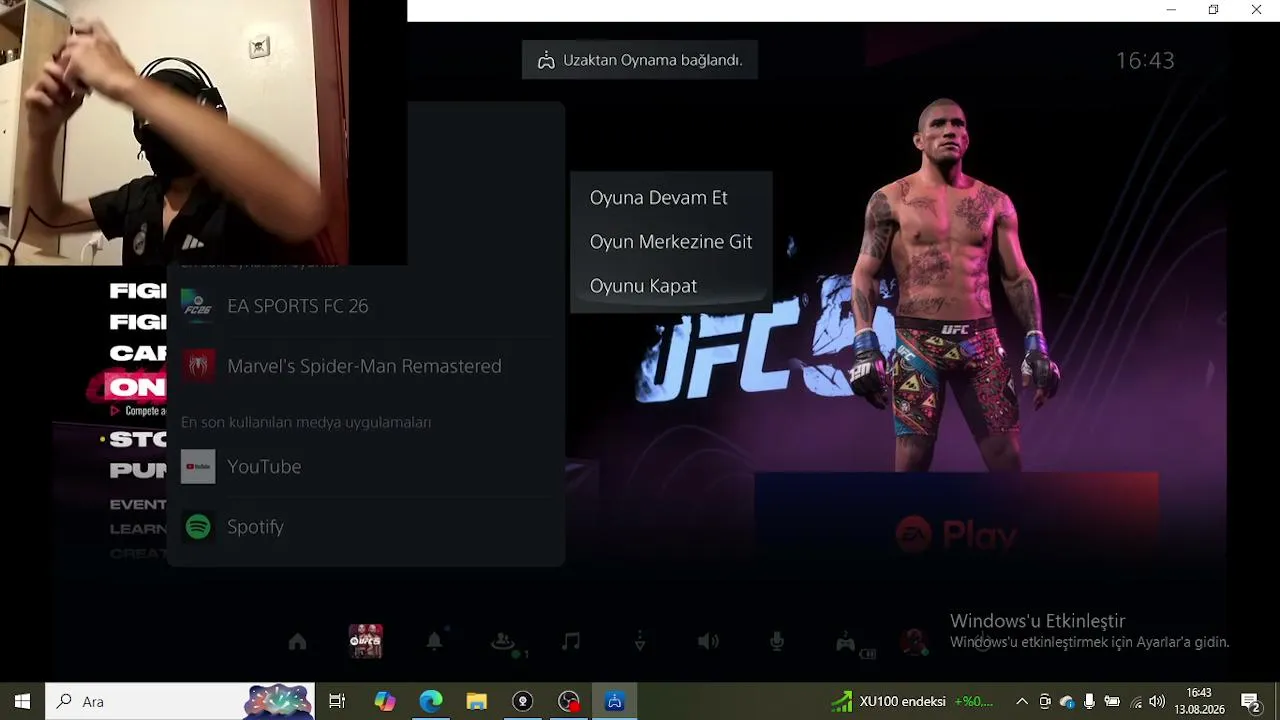Click the Meet Now camera tray icon
The image size is (1280, 720).
point(1045,701)
